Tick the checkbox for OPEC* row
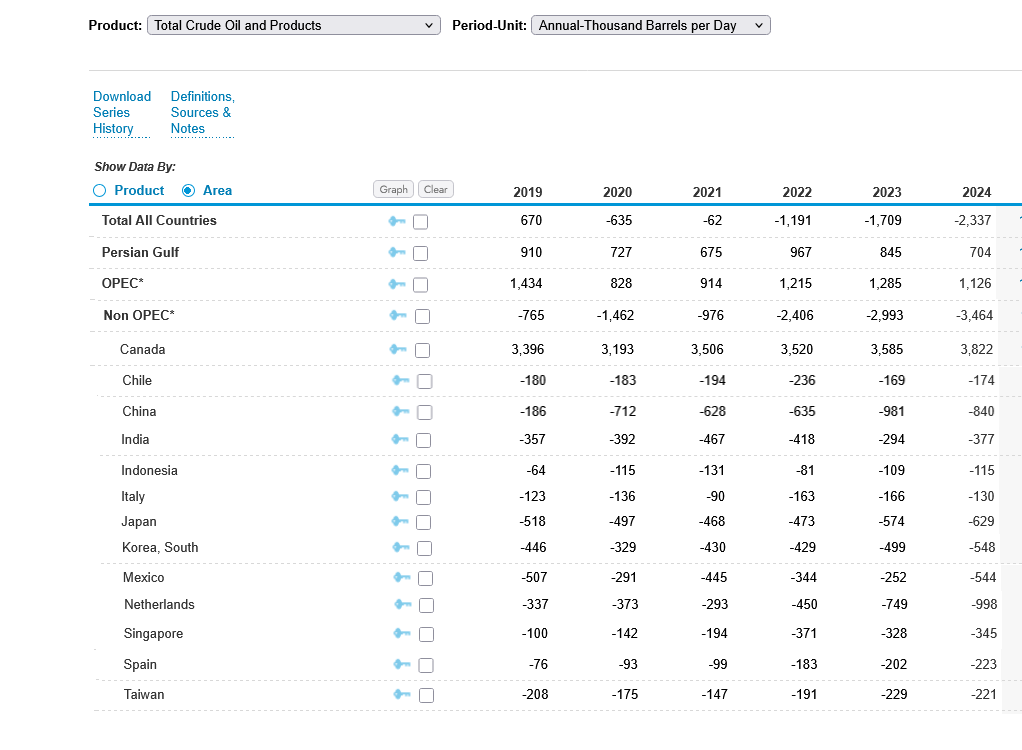 click(x=421, y=284)
